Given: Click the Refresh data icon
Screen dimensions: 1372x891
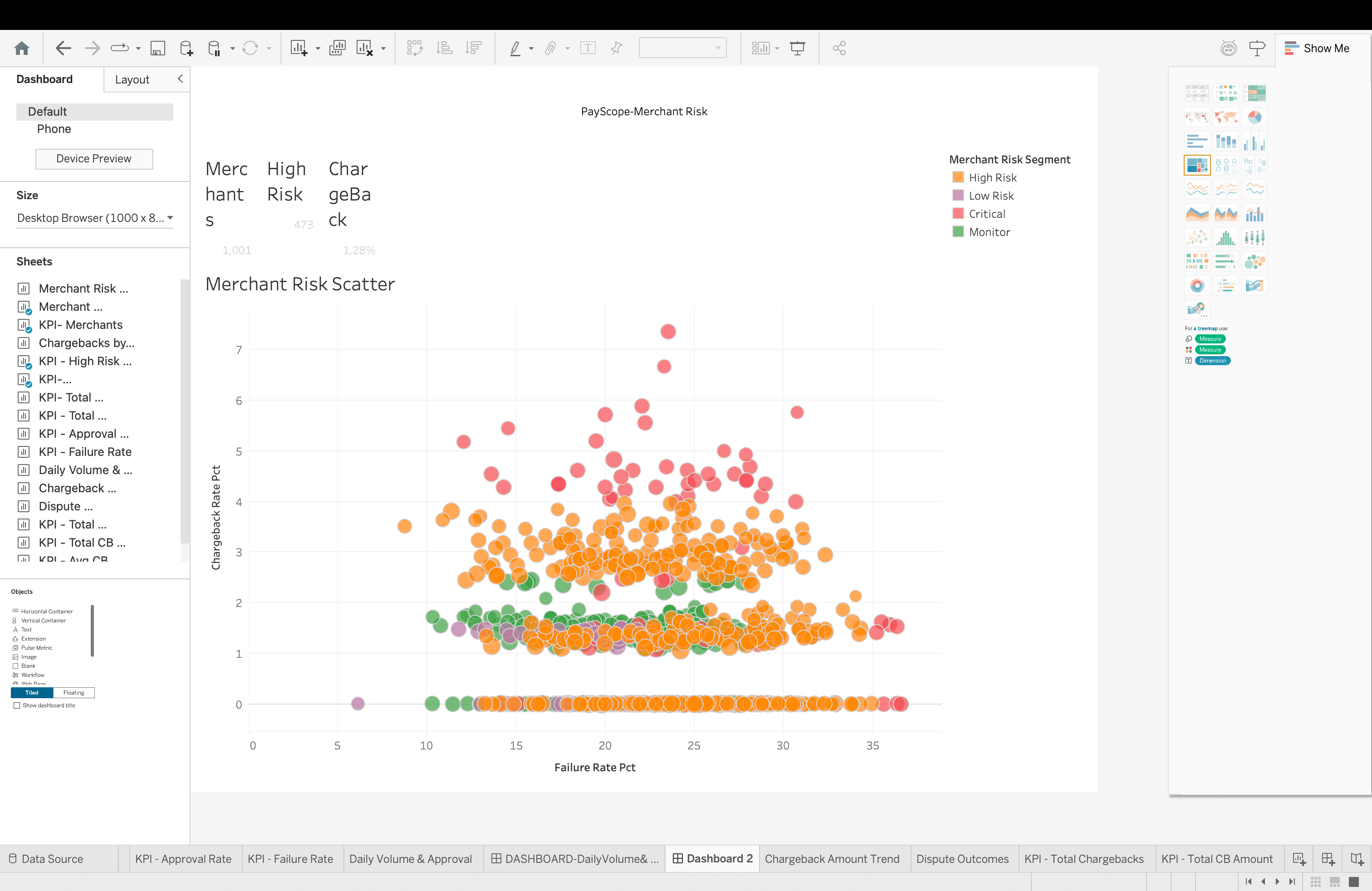Looking at the screenshot, I should [250, 49].
